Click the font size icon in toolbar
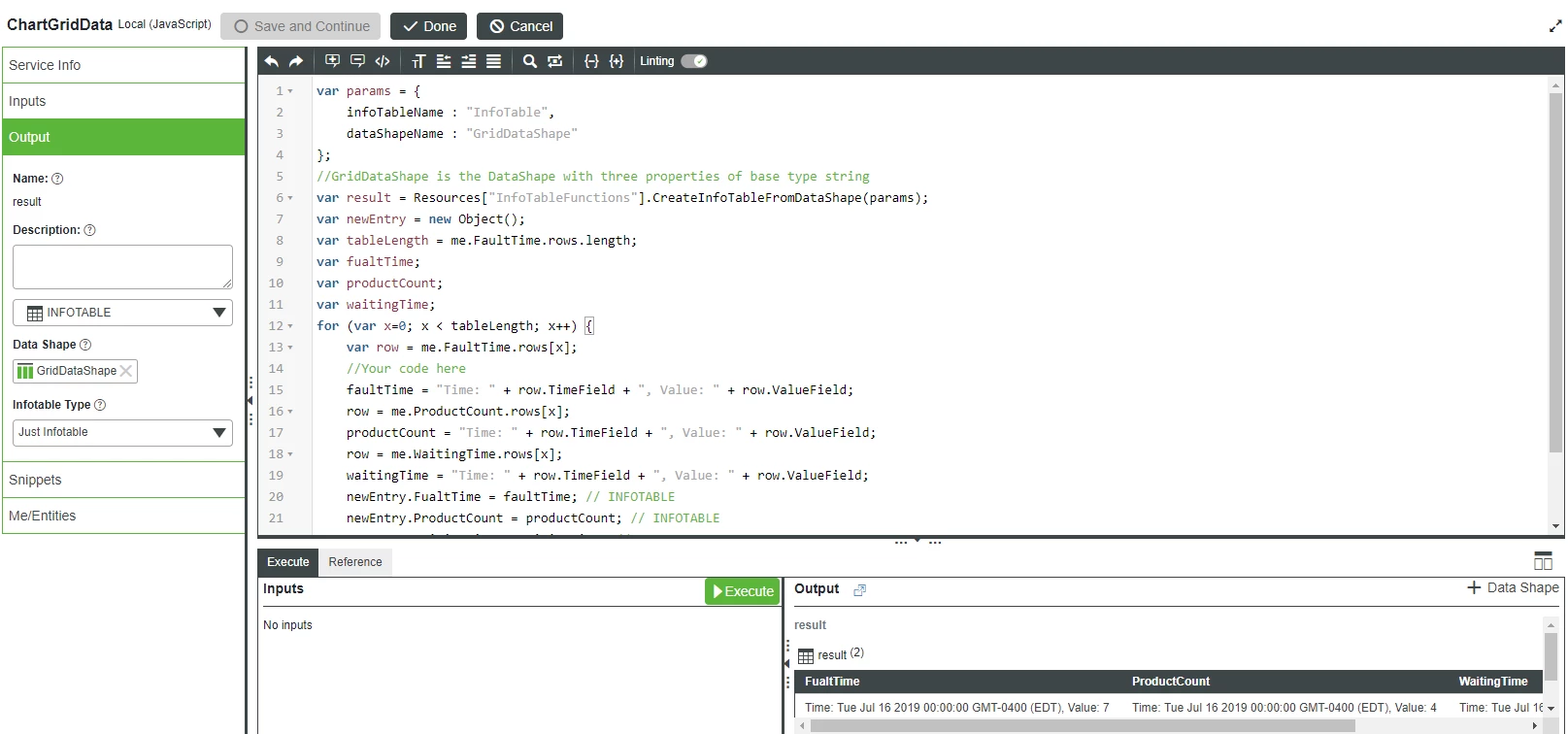This screenshot has height=734, width=1568. point(418,61)
